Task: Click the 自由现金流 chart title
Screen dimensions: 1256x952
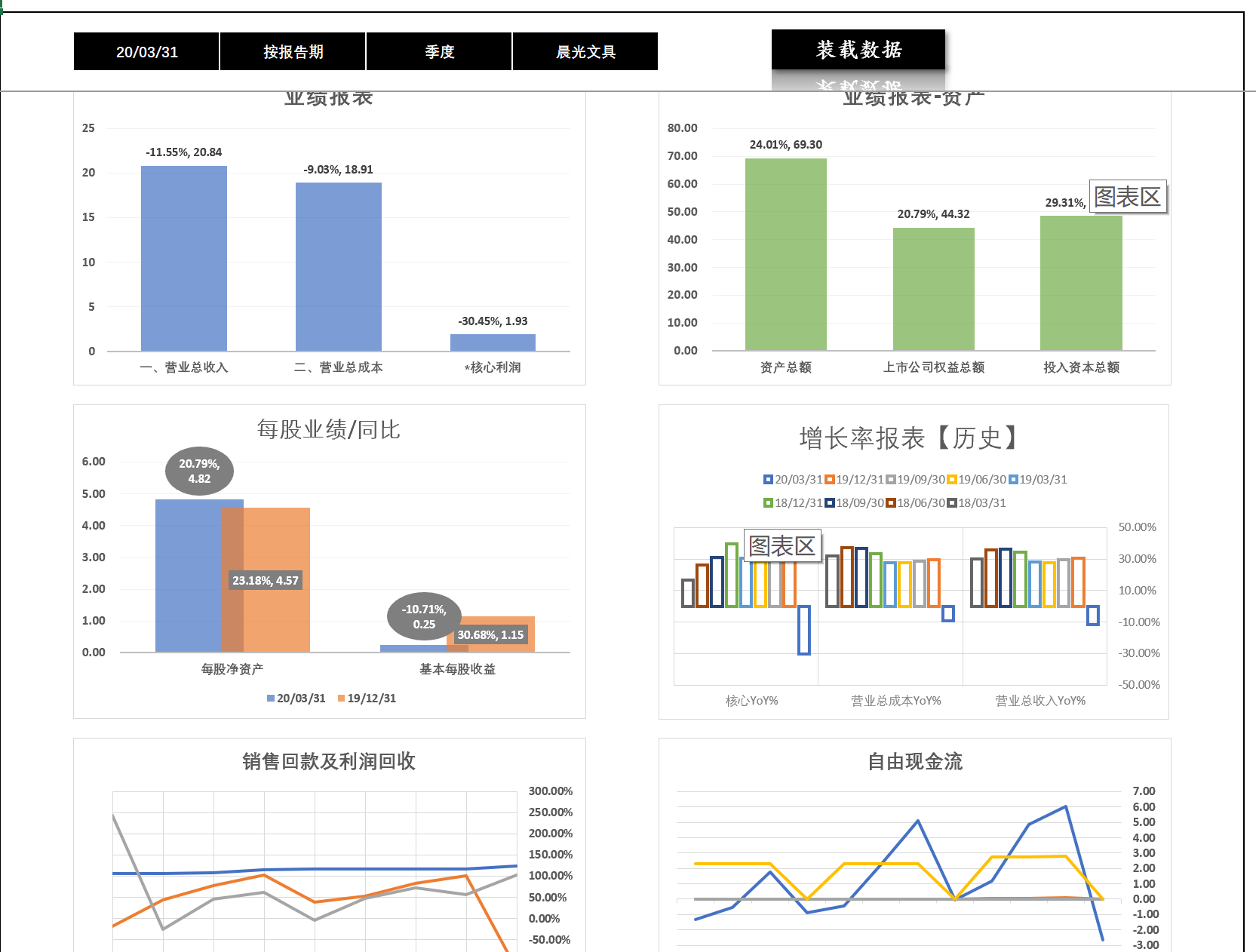Action: pos(914,761)
